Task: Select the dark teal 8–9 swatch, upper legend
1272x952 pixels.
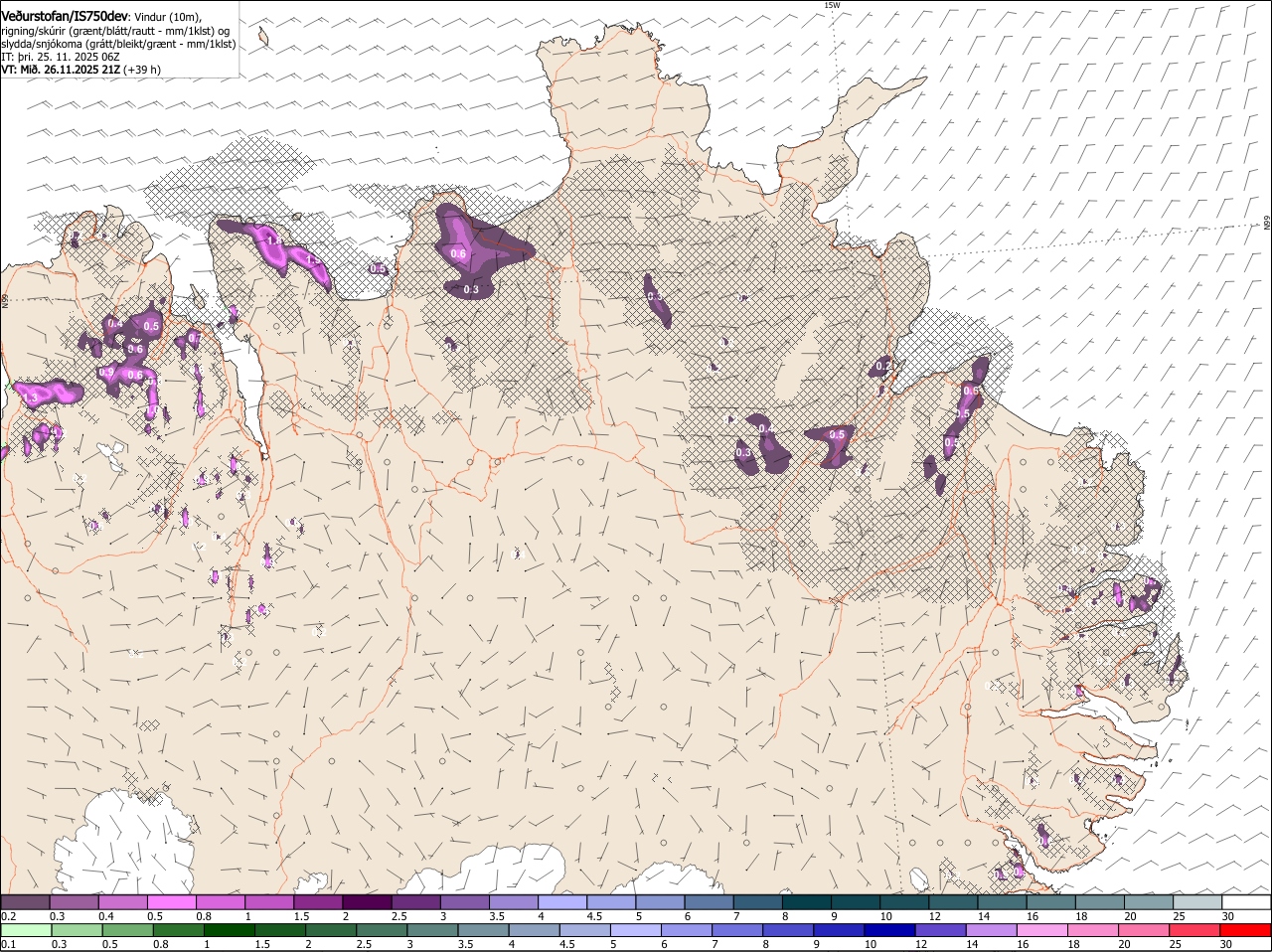Action: click(806, 902)
